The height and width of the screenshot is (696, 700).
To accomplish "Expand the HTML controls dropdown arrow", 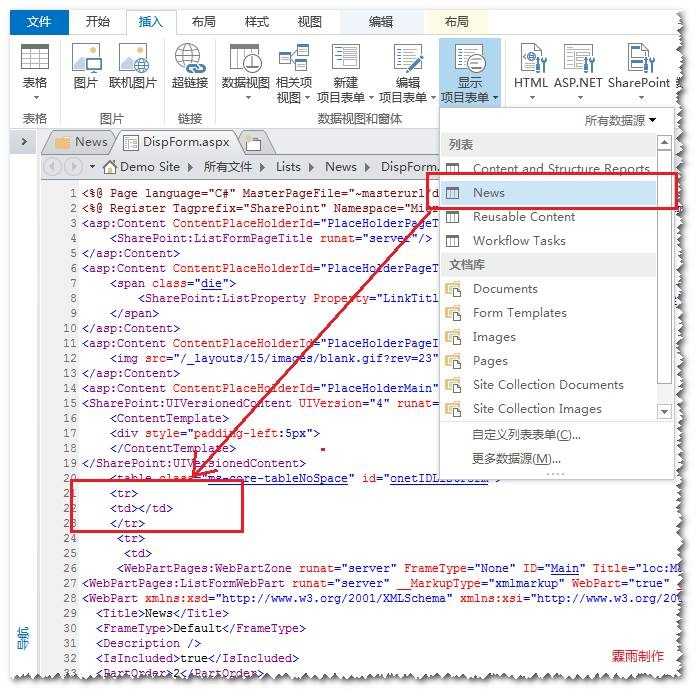I will 532,98.
